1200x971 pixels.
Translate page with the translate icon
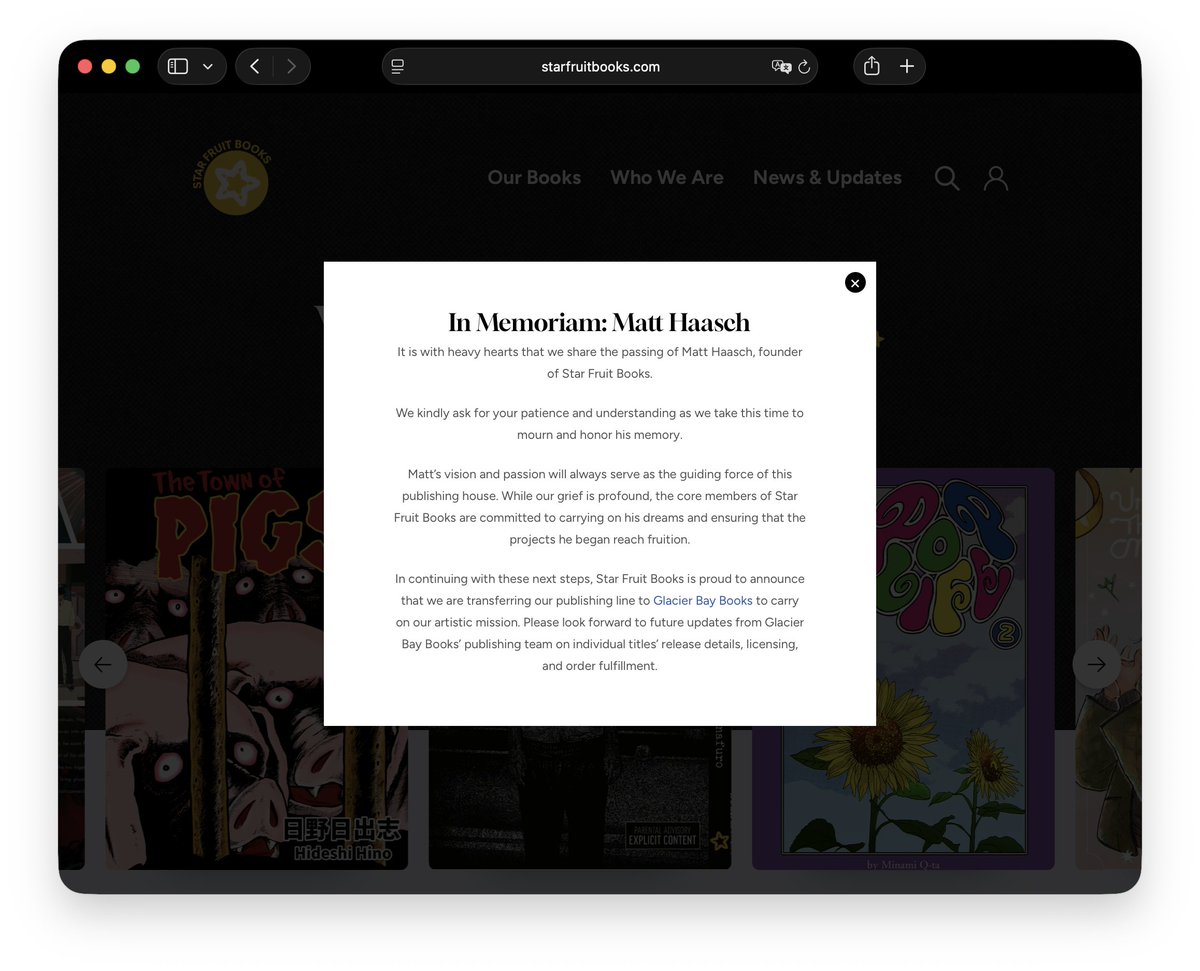(x=781, y=67)
